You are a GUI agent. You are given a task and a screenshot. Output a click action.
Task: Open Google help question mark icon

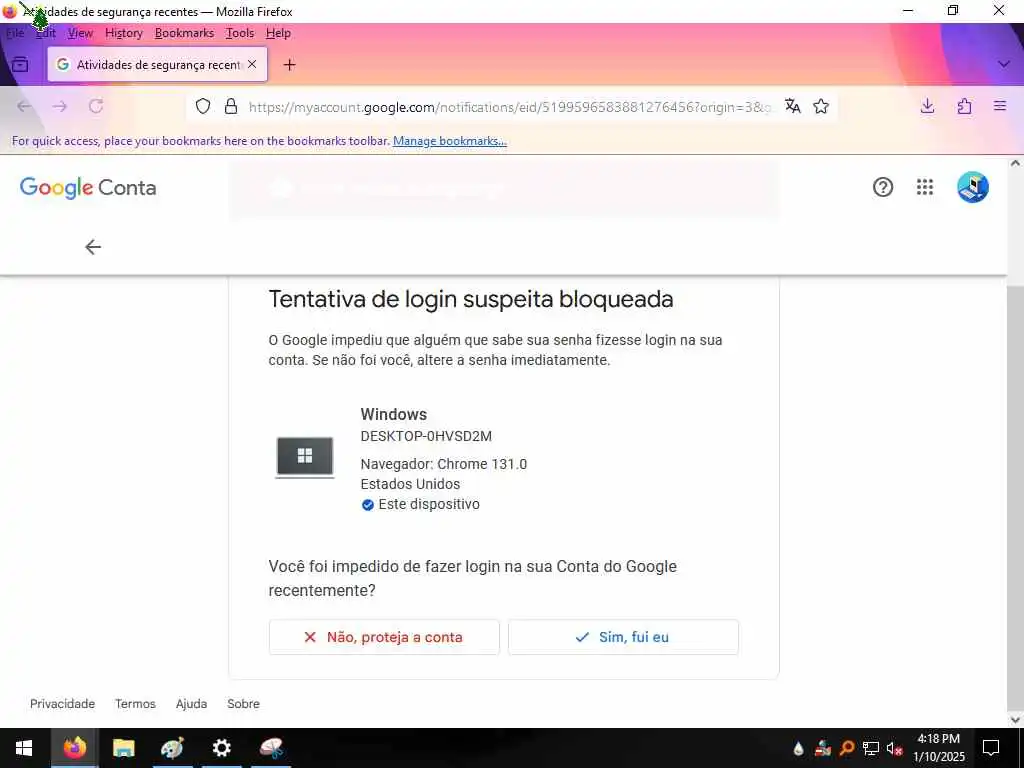click(883, 187)
